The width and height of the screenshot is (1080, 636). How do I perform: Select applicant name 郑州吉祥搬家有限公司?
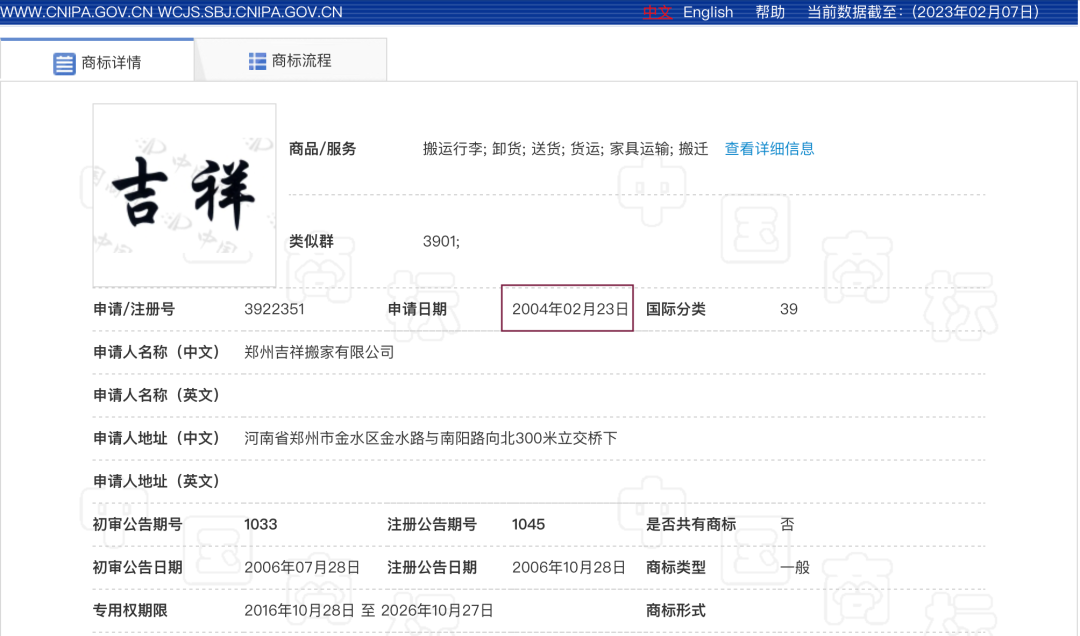319,352
